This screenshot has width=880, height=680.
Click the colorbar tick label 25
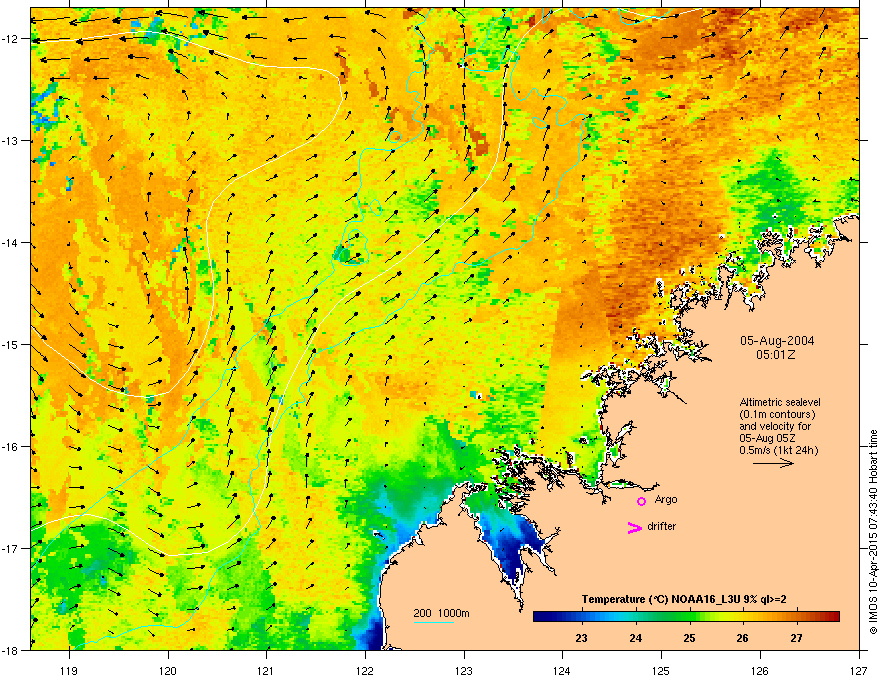tap(689, 638)
